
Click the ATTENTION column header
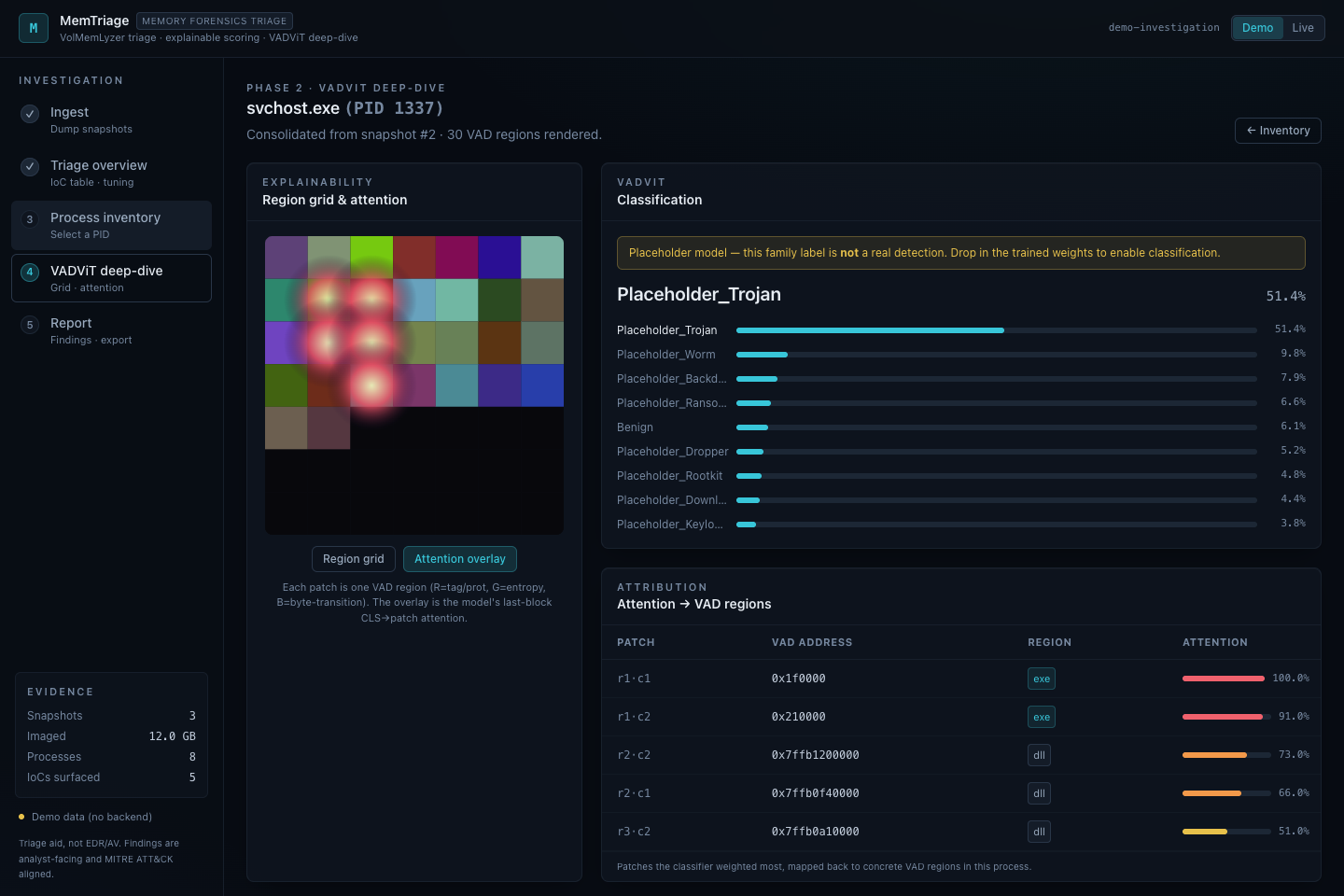coord(1215,642)
